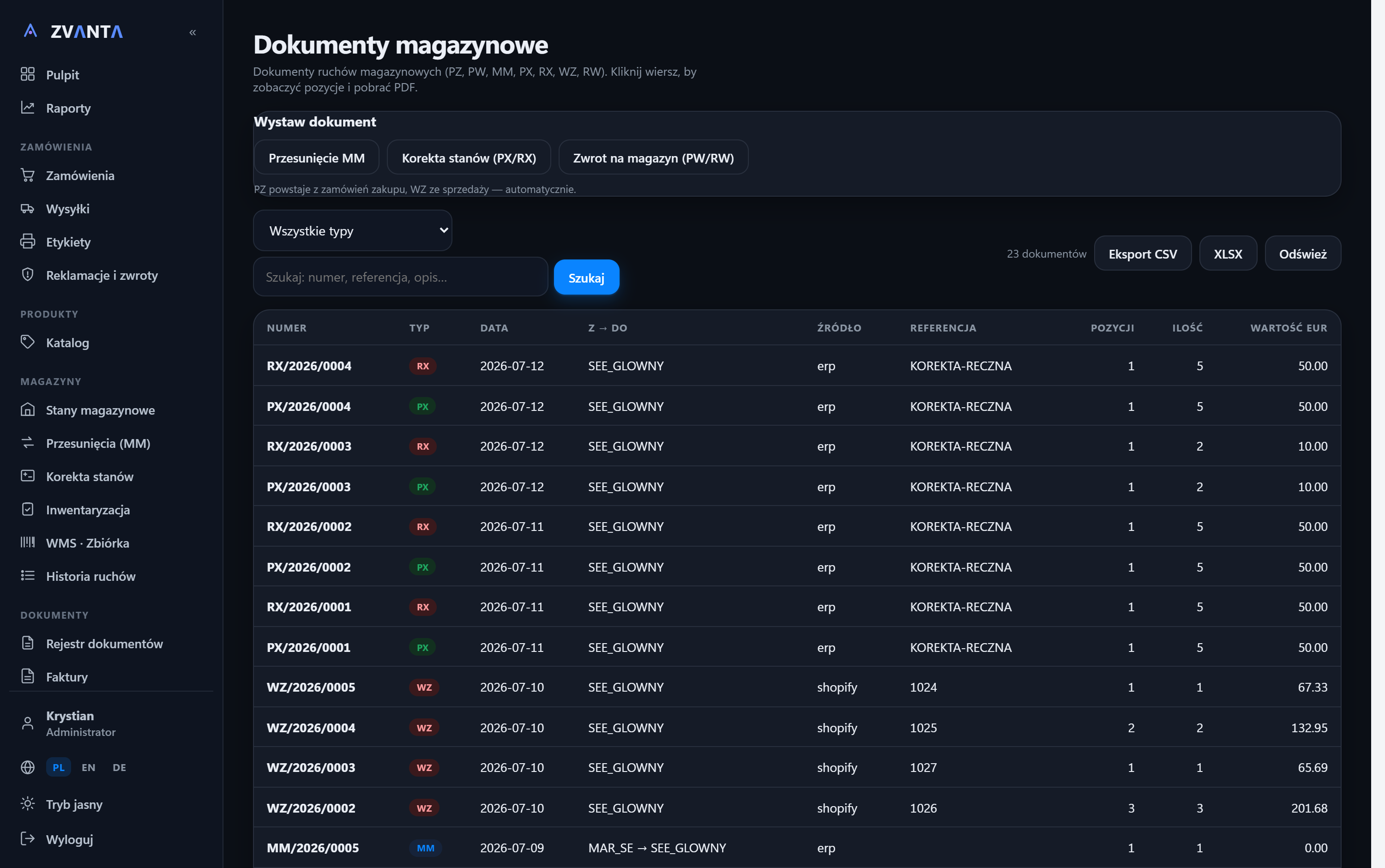Click the Krystian user profile icon
This screenshot has width=1385, height=868.
28,723
